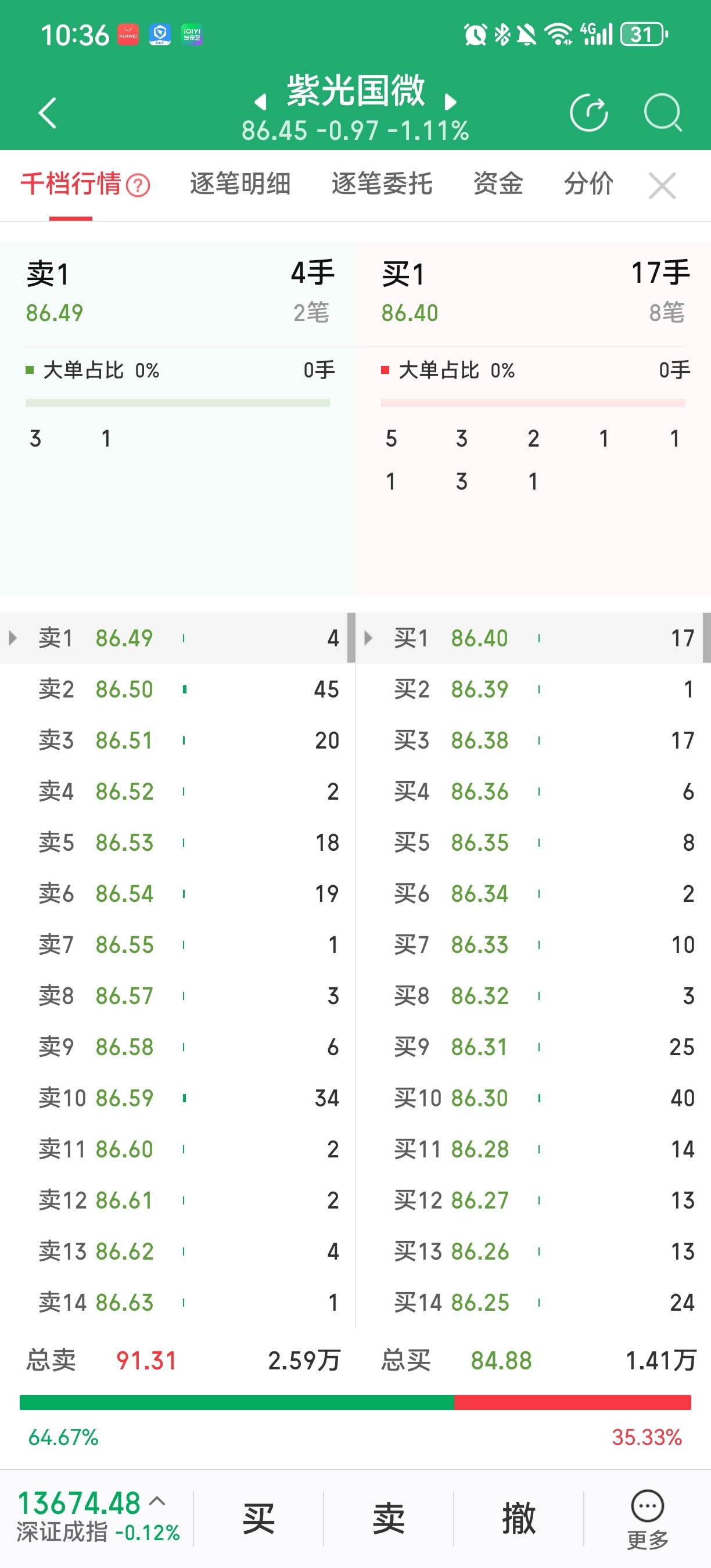711x1568 pixels.
Task: Go to the 分价 tab
Action: pos(588,184)
